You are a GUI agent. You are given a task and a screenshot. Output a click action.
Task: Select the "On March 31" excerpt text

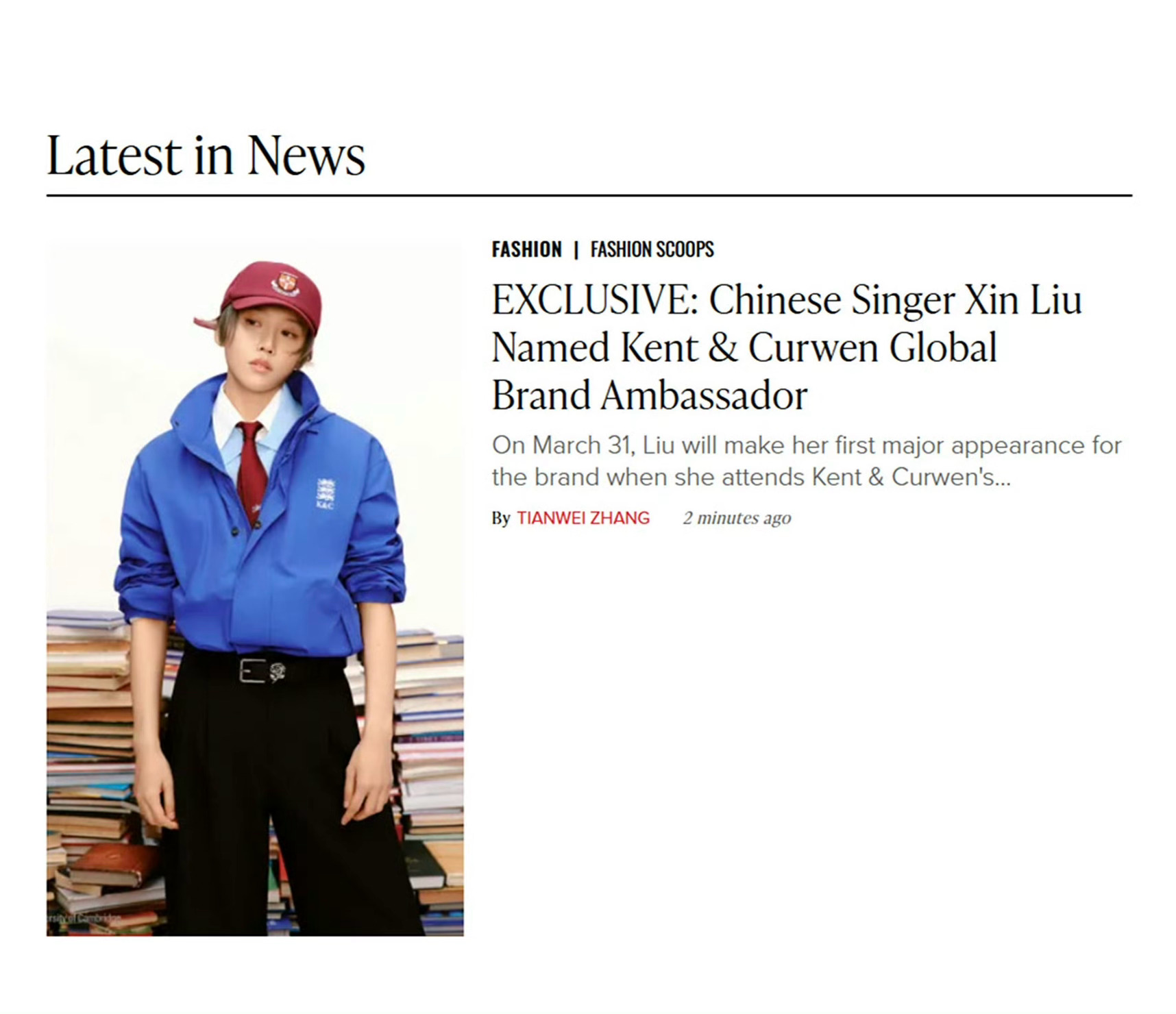point(807,461)
